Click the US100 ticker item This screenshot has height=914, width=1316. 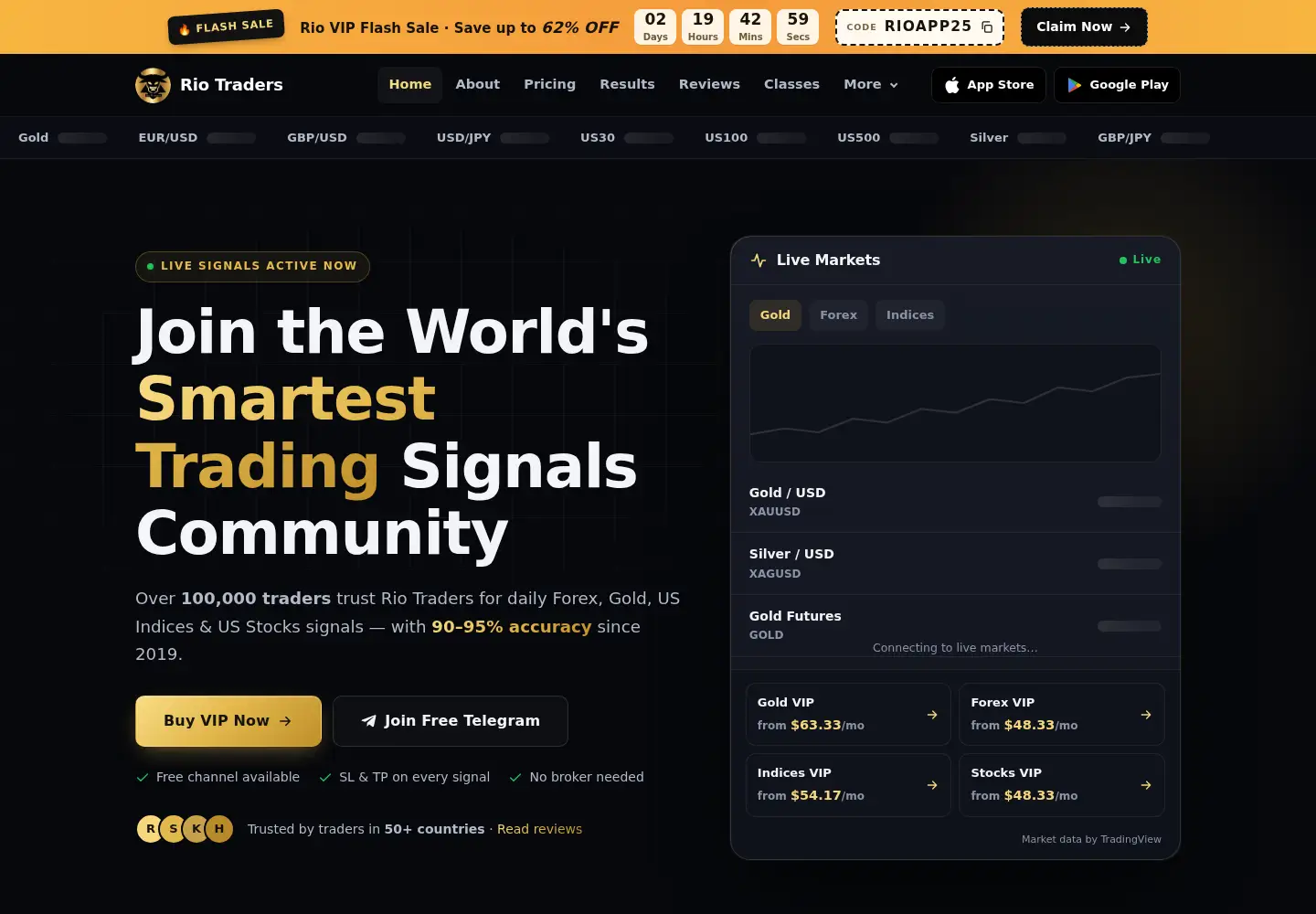tap(756, 138)
